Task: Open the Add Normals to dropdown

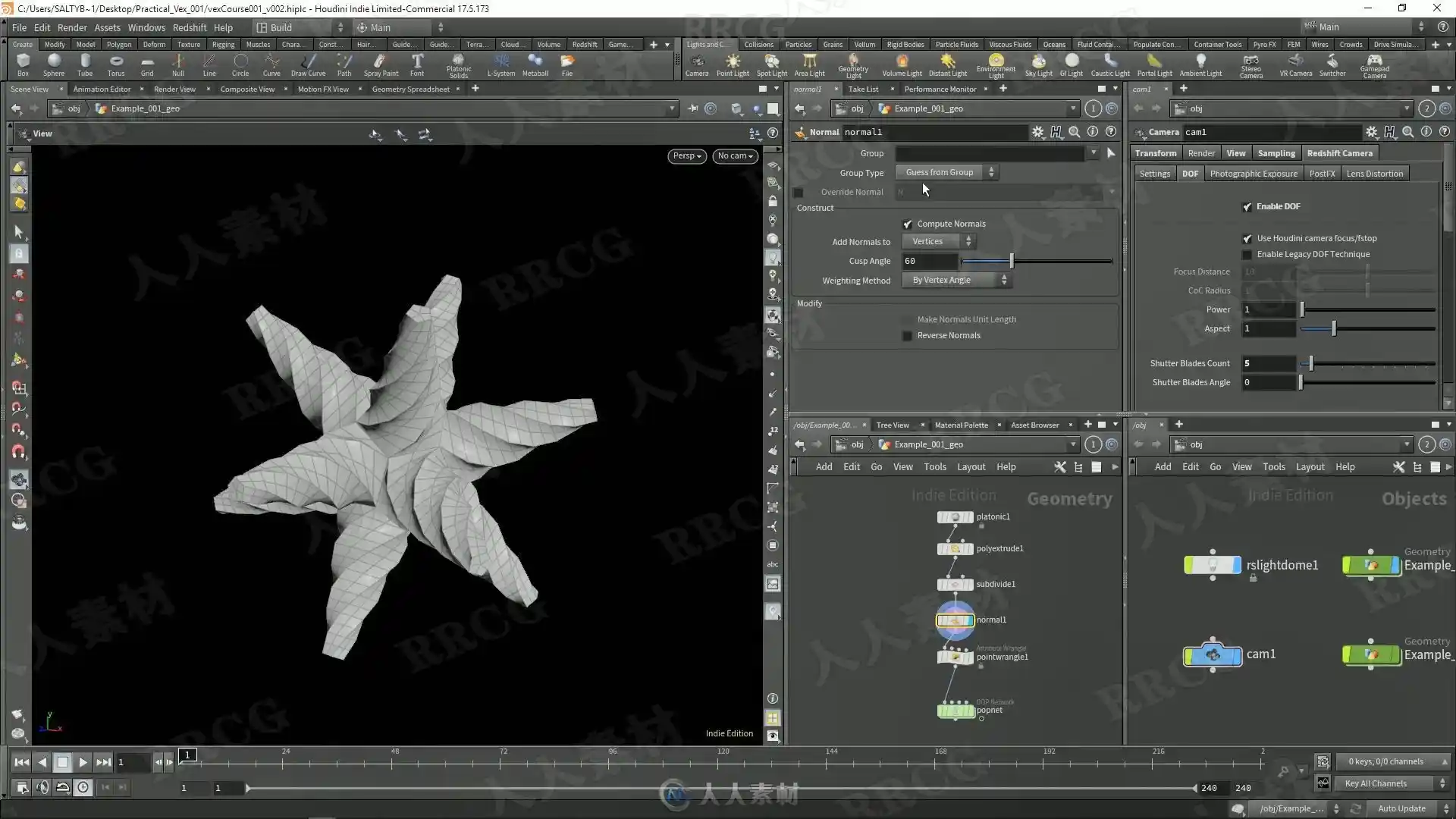Action: click(939, 241)
